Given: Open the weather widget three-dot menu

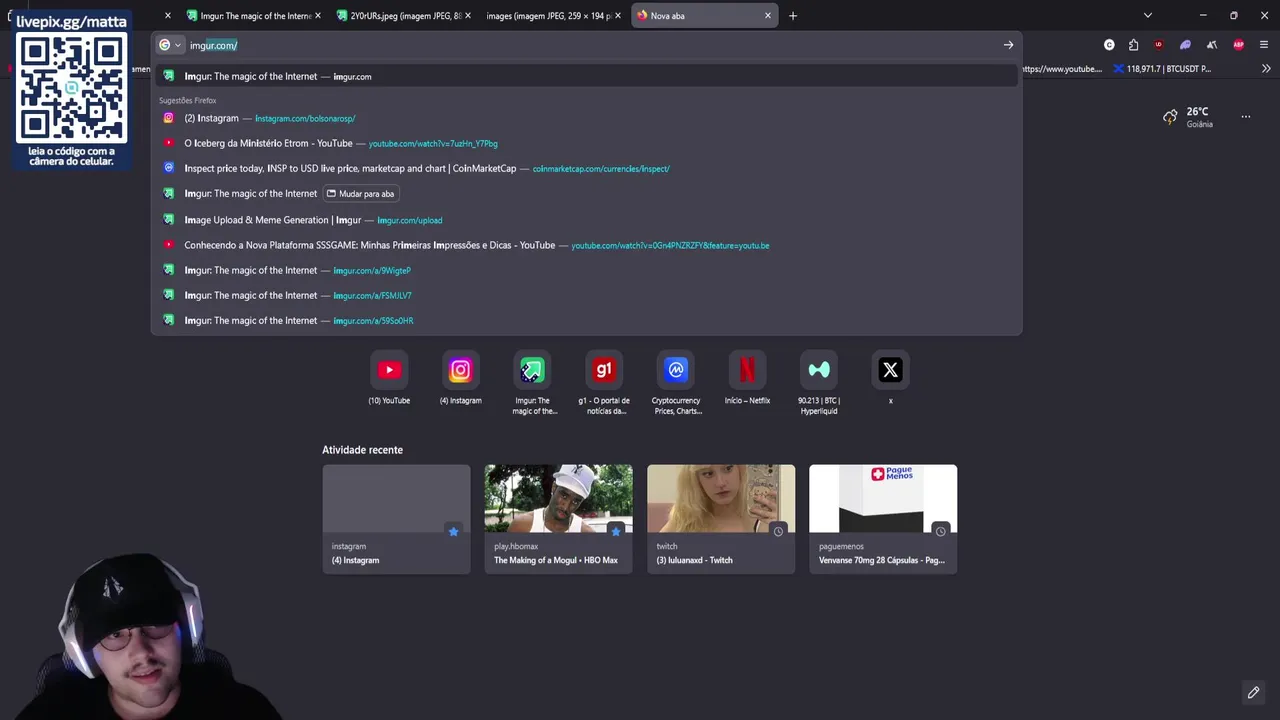Looking at the screenshot, I should [x=1246, y=117].
